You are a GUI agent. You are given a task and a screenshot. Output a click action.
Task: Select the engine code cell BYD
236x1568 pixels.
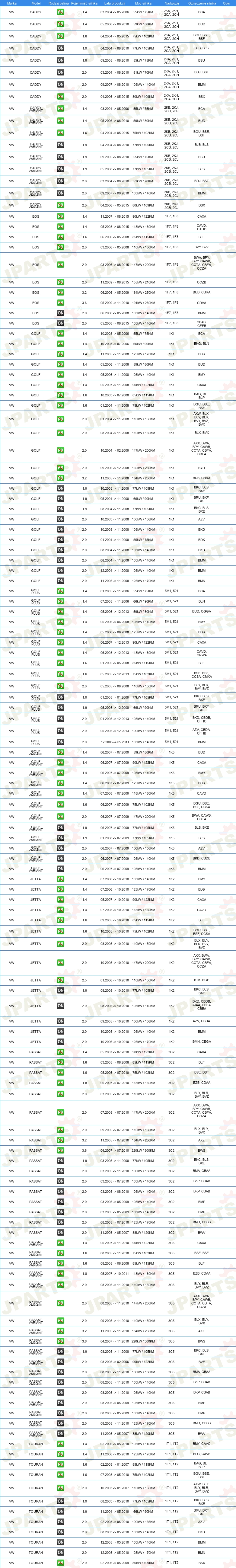pyautogui.click(x=201, y=468)
